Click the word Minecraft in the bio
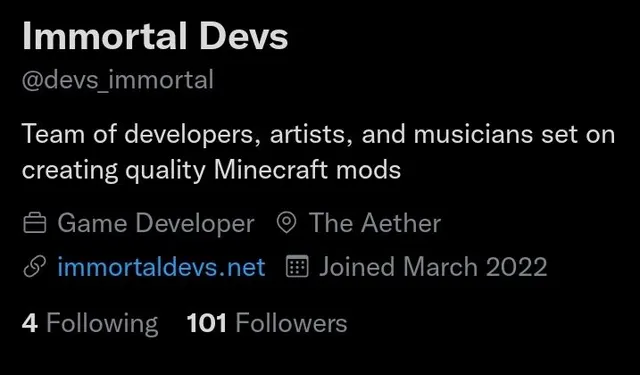 coord(271,170)
